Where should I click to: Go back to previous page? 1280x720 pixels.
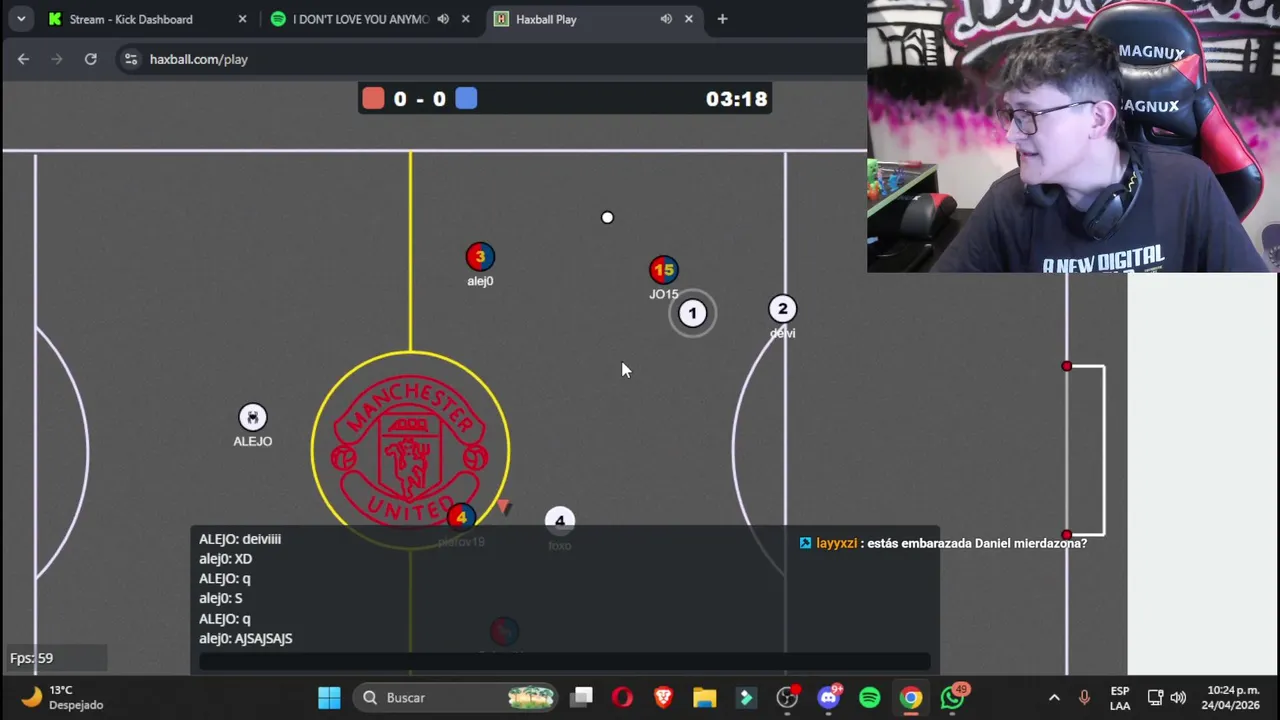point(23,59)
